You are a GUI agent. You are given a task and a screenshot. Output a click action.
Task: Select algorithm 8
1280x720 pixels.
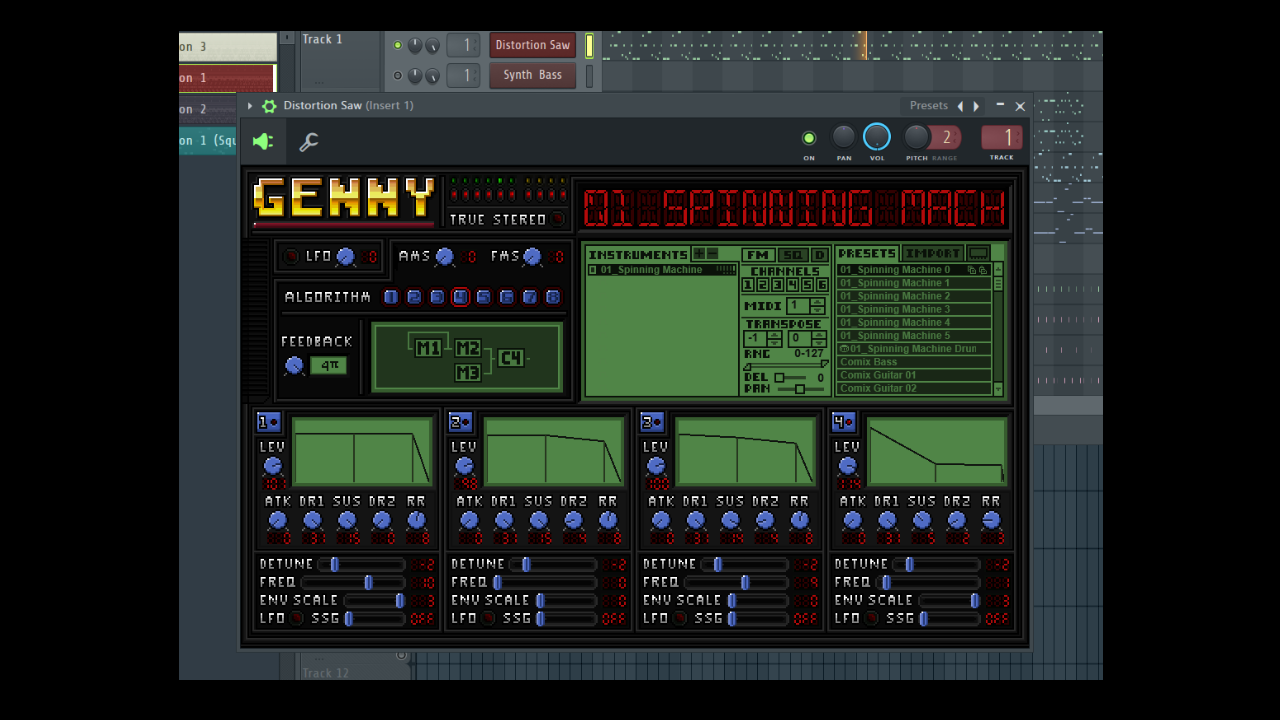(x=552, y=297)
